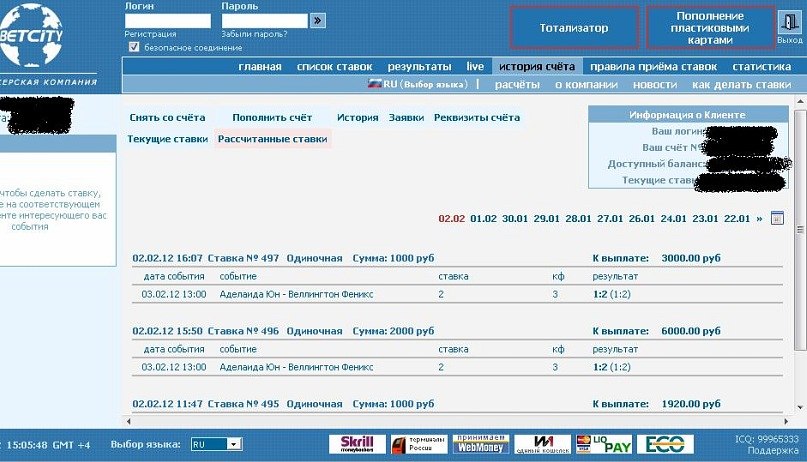Select date 24.01 in history
The width and height of the screenshot is (807, 462).
coord(673,219)
